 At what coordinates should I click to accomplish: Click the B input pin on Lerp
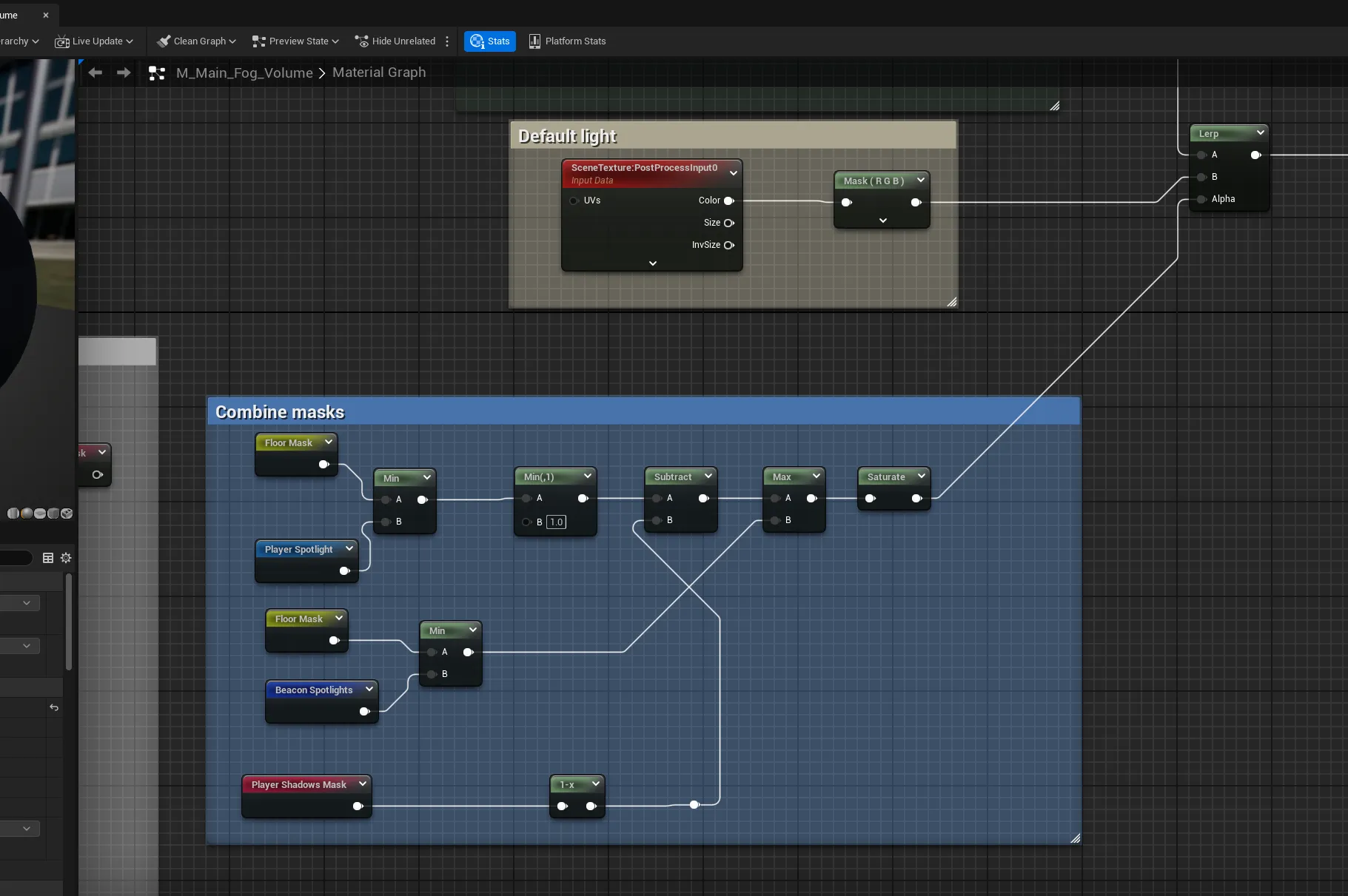click(x=1201, y=177)
